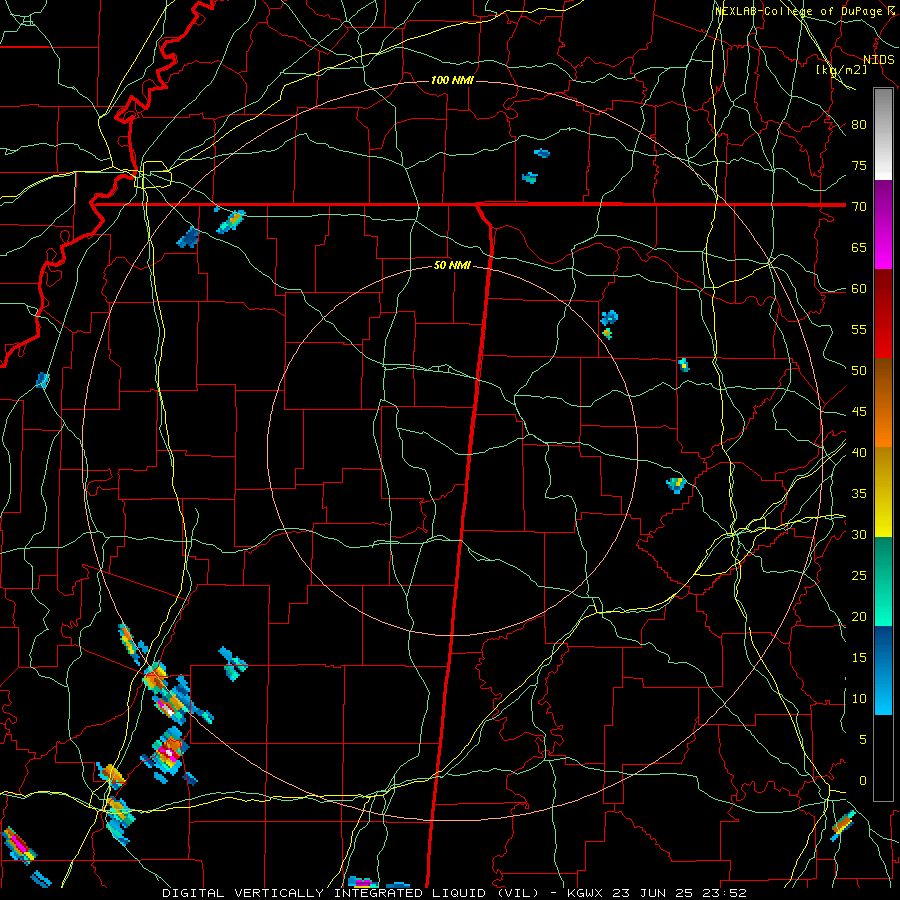Select the 40 value on the scale
Viewport: 900px width, 900px height.
click(x=859, y=453)
